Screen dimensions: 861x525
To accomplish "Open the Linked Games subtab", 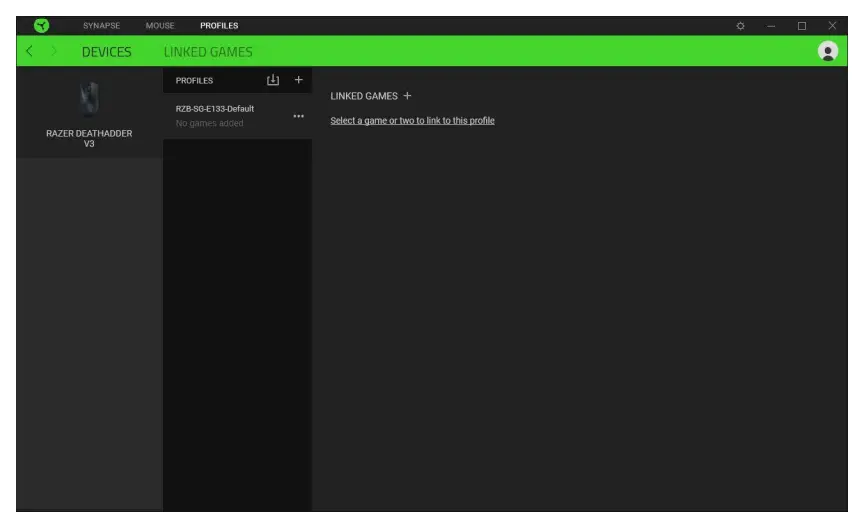I will coord(208,52).
